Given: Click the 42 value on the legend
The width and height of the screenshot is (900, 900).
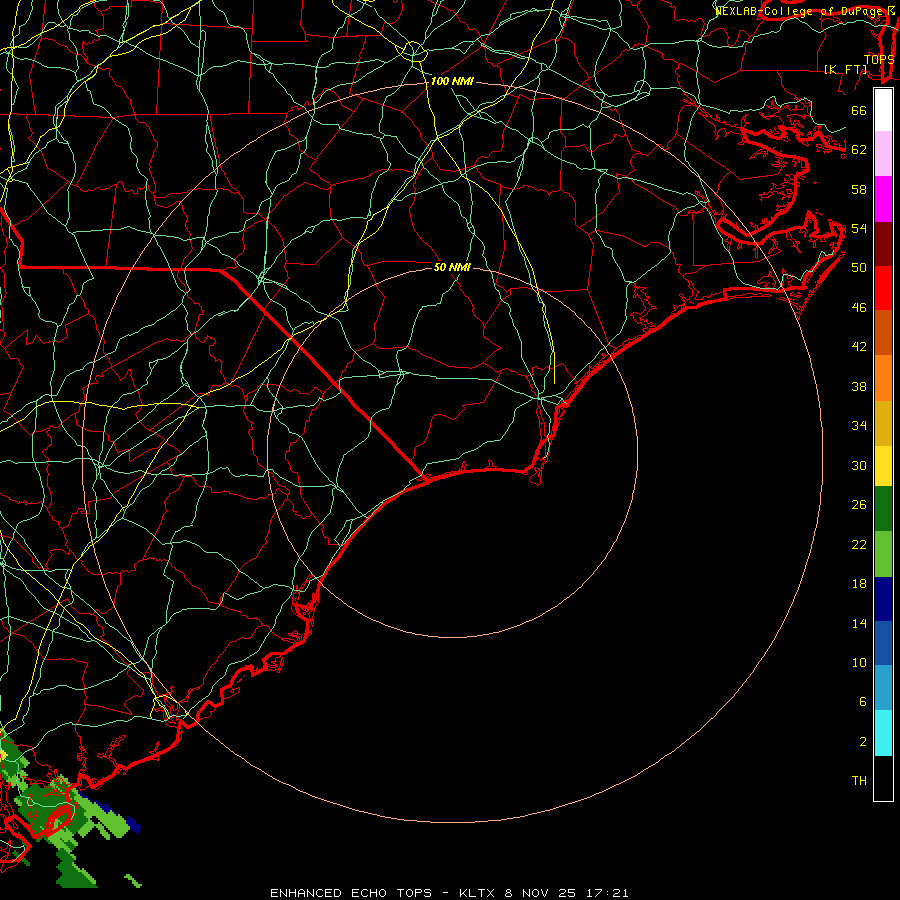Looking at the screenshot, I should pyautogui.click(x=859, y=347).
